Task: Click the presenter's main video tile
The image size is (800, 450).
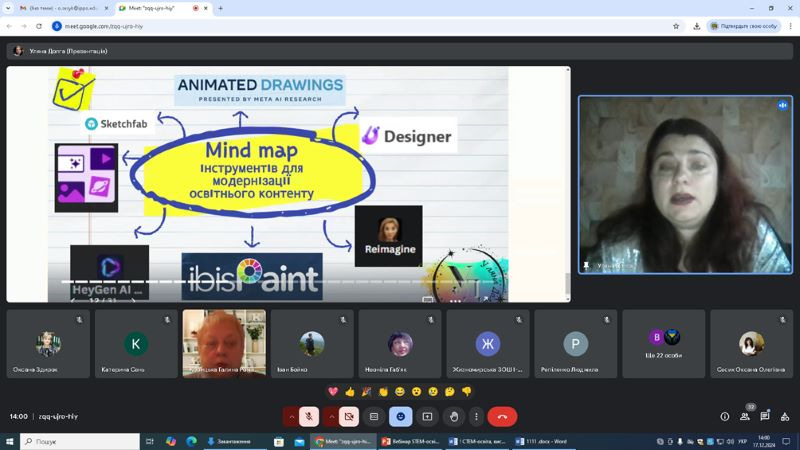Action: (x=685, y=185)
